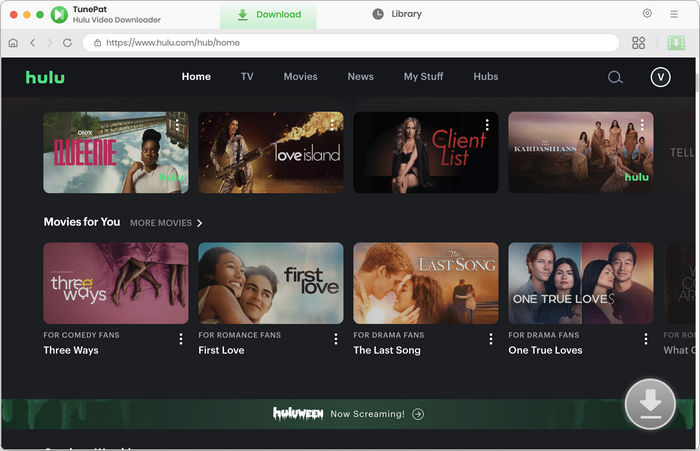Open the Three Ways title link

pos(71,351)
